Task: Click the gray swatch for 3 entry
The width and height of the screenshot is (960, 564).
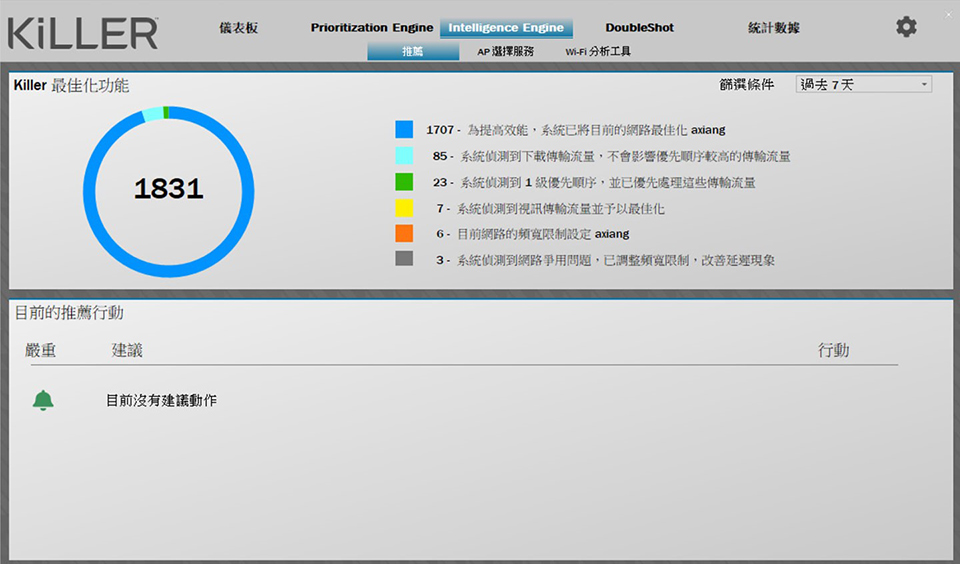Action: click(x=404, y=259)
